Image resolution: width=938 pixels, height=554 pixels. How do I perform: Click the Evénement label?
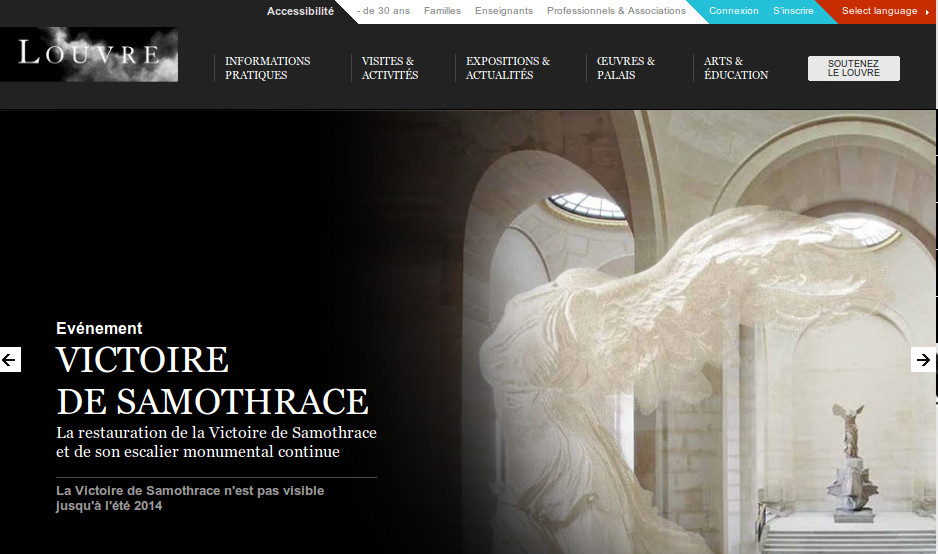tap(99, 328)
